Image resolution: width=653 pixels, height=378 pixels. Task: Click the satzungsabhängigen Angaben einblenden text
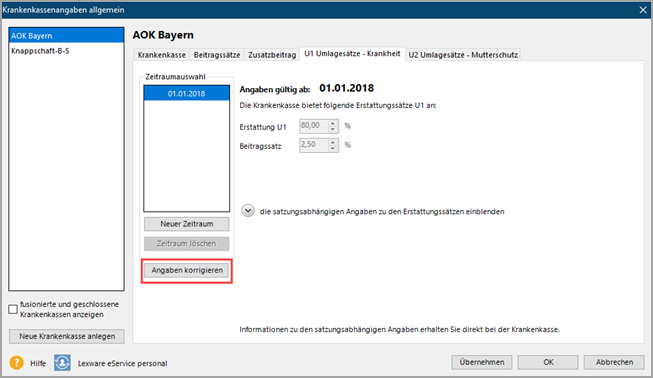click(382, 211)
